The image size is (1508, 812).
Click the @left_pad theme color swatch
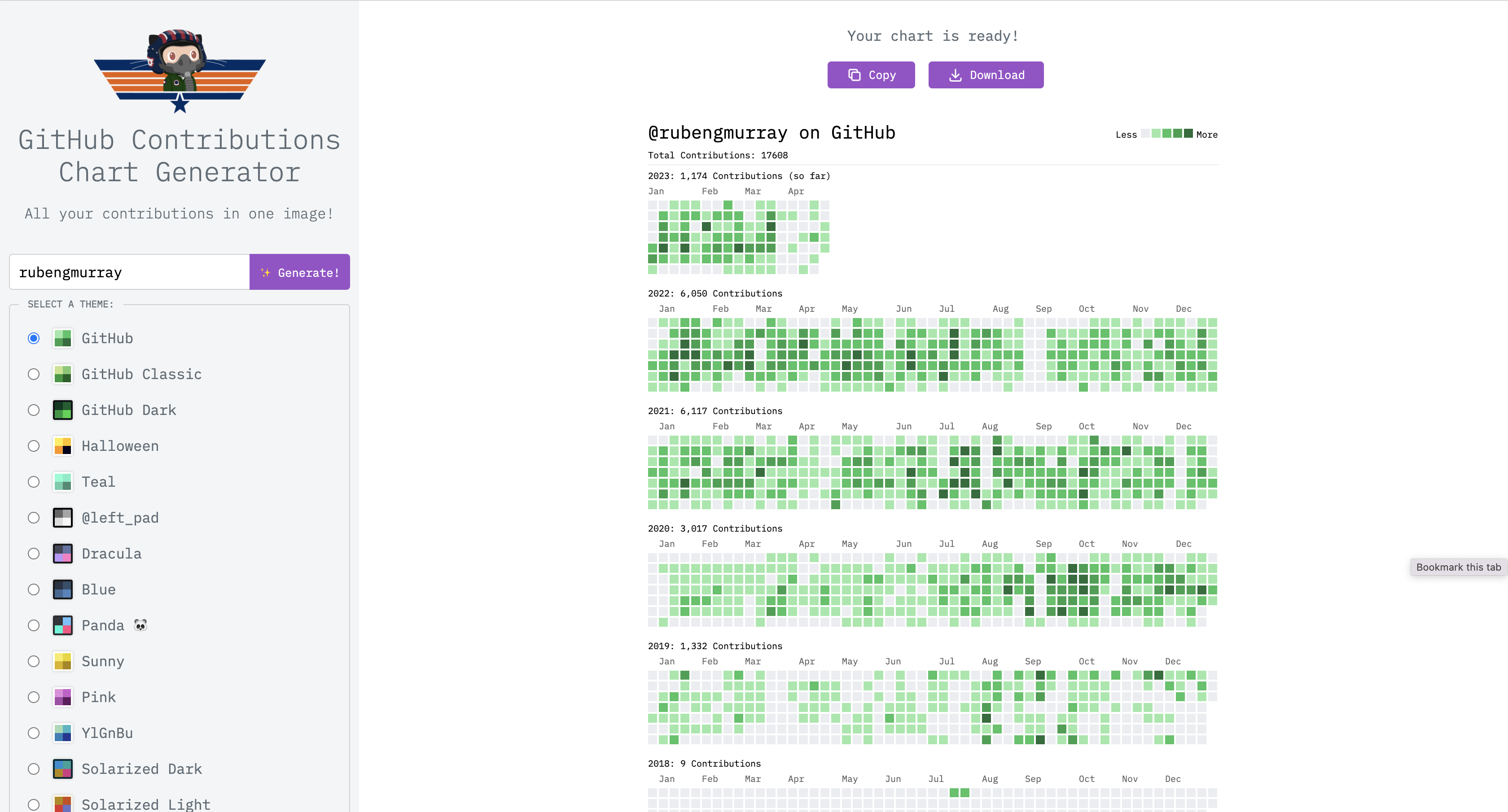pos(63,518)
